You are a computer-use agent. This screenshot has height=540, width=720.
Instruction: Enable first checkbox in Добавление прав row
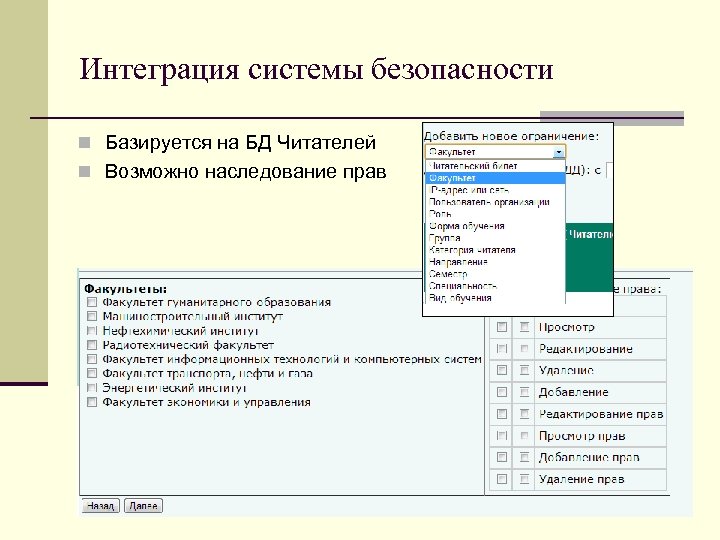click(502, 457)
